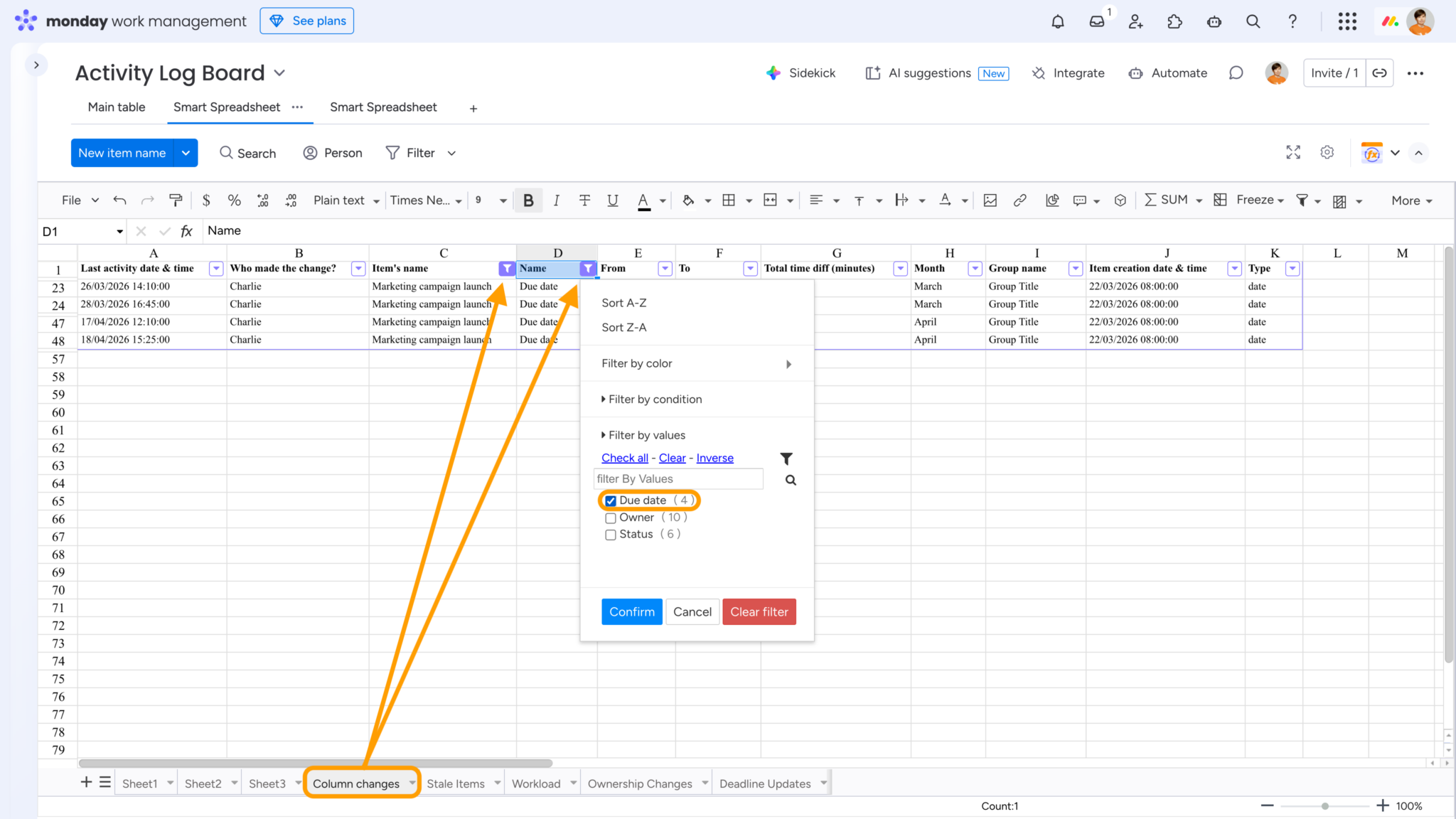Apply currency format with dollar icon
This screenshot has height=819, width=1456.
click(206, 200)
